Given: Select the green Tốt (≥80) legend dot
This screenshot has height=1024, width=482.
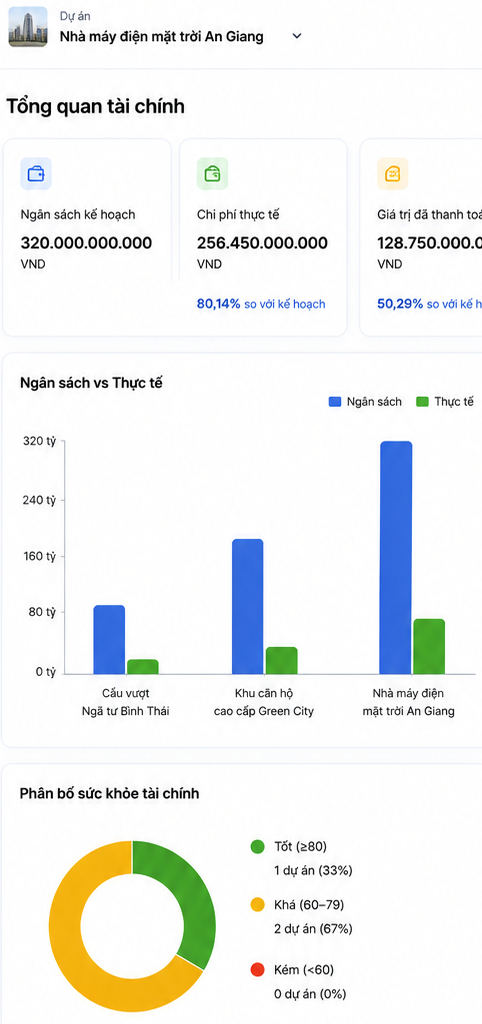Looking at the screenshot, I should [258, 847].
